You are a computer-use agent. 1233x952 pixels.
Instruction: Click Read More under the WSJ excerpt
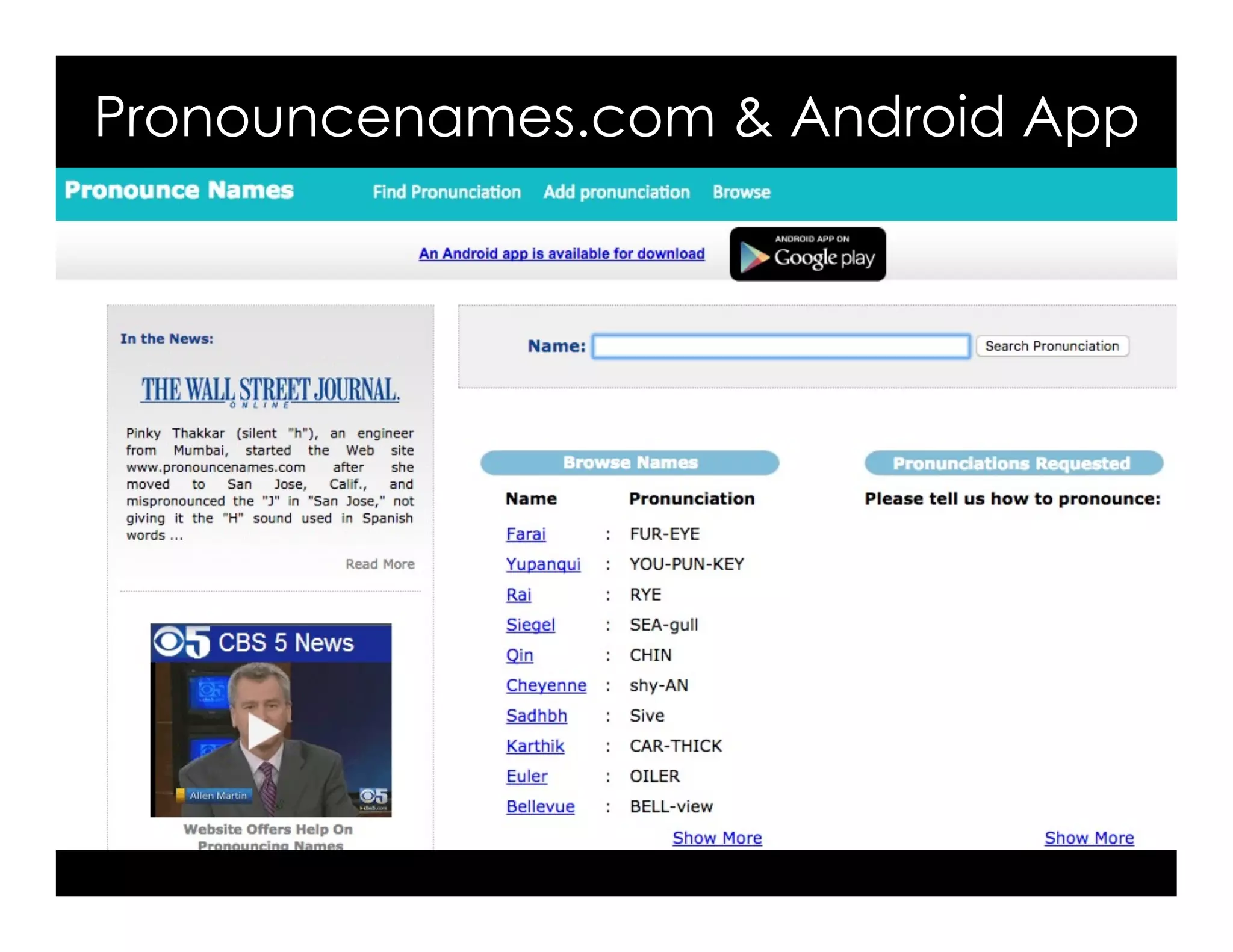(380, 564)
